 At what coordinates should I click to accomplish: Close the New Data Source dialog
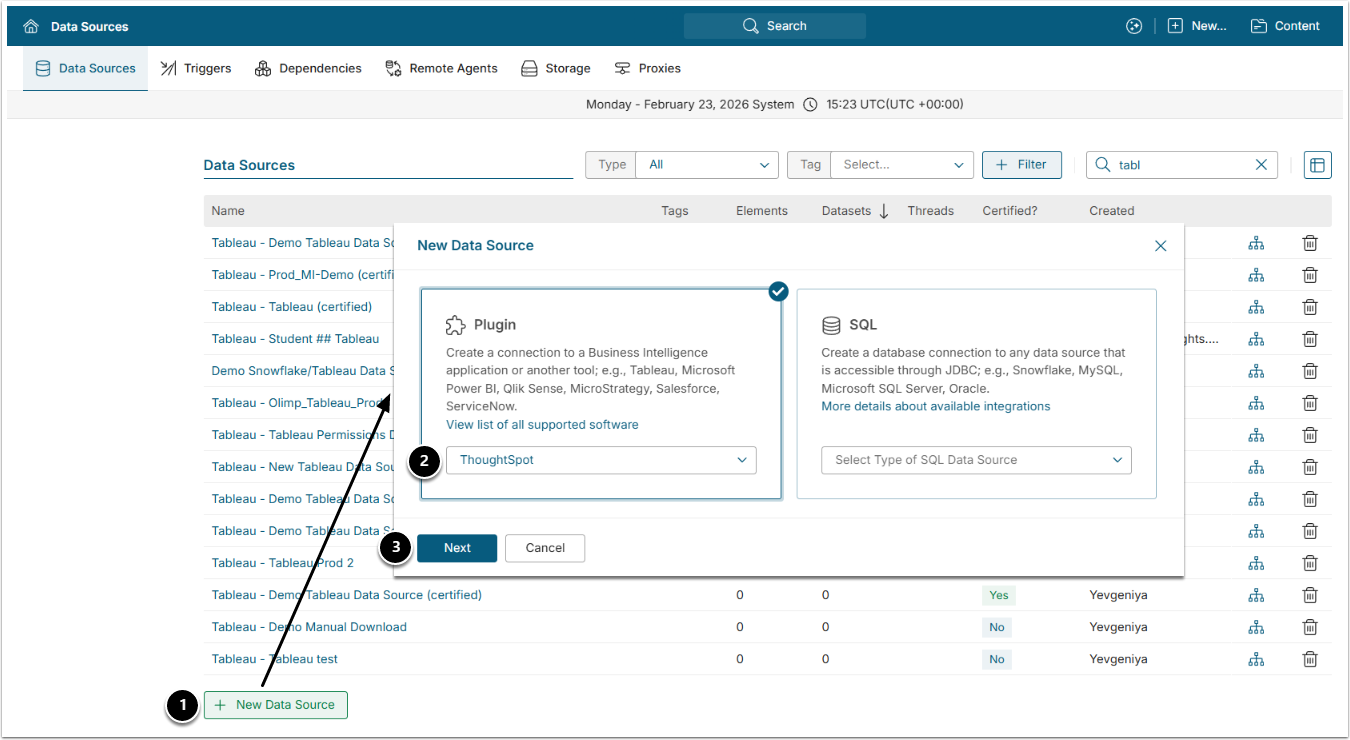click(1160, 246)
